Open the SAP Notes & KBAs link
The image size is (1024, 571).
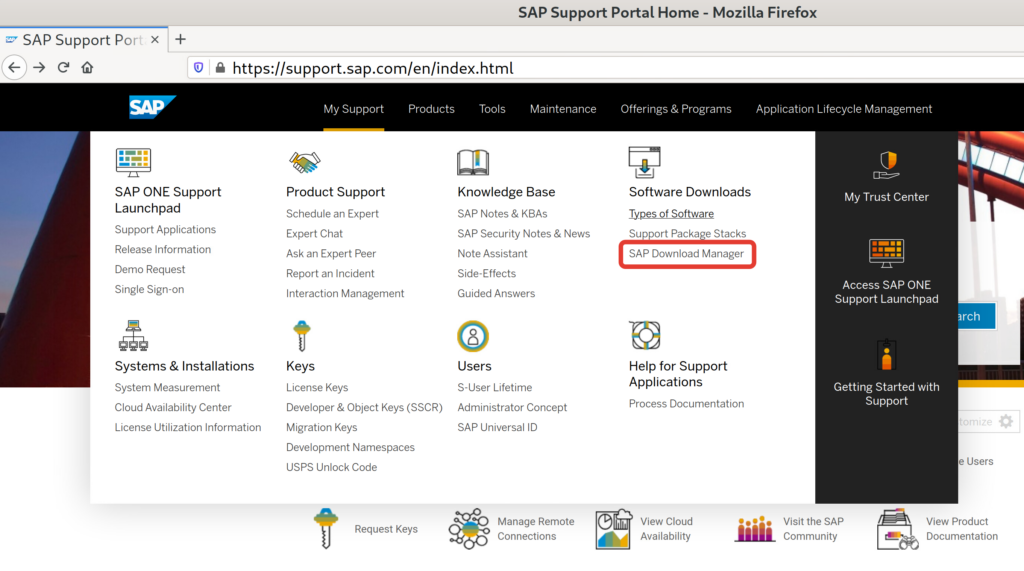click(502, 214)
